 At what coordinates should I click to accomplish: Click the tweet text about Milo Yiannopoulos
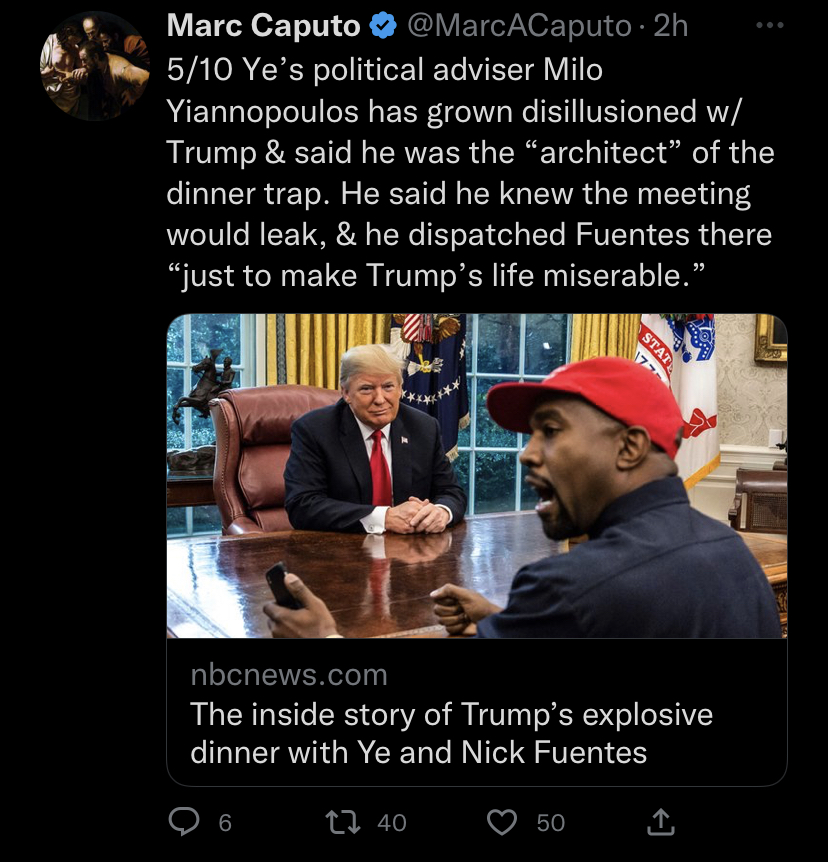[470, 172]
